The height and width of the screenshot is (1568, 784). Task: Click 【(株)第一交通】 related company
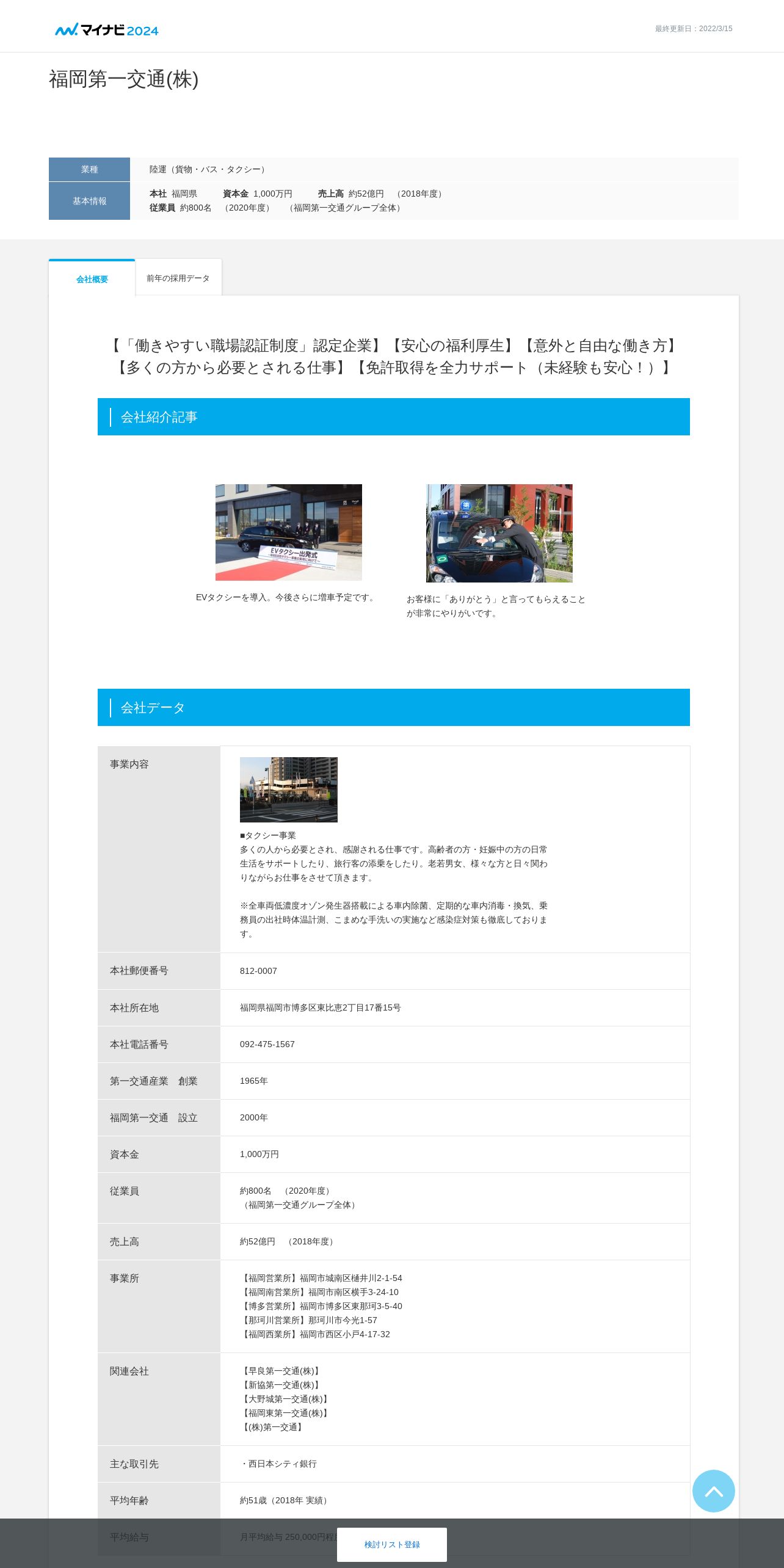point(272,1427)
